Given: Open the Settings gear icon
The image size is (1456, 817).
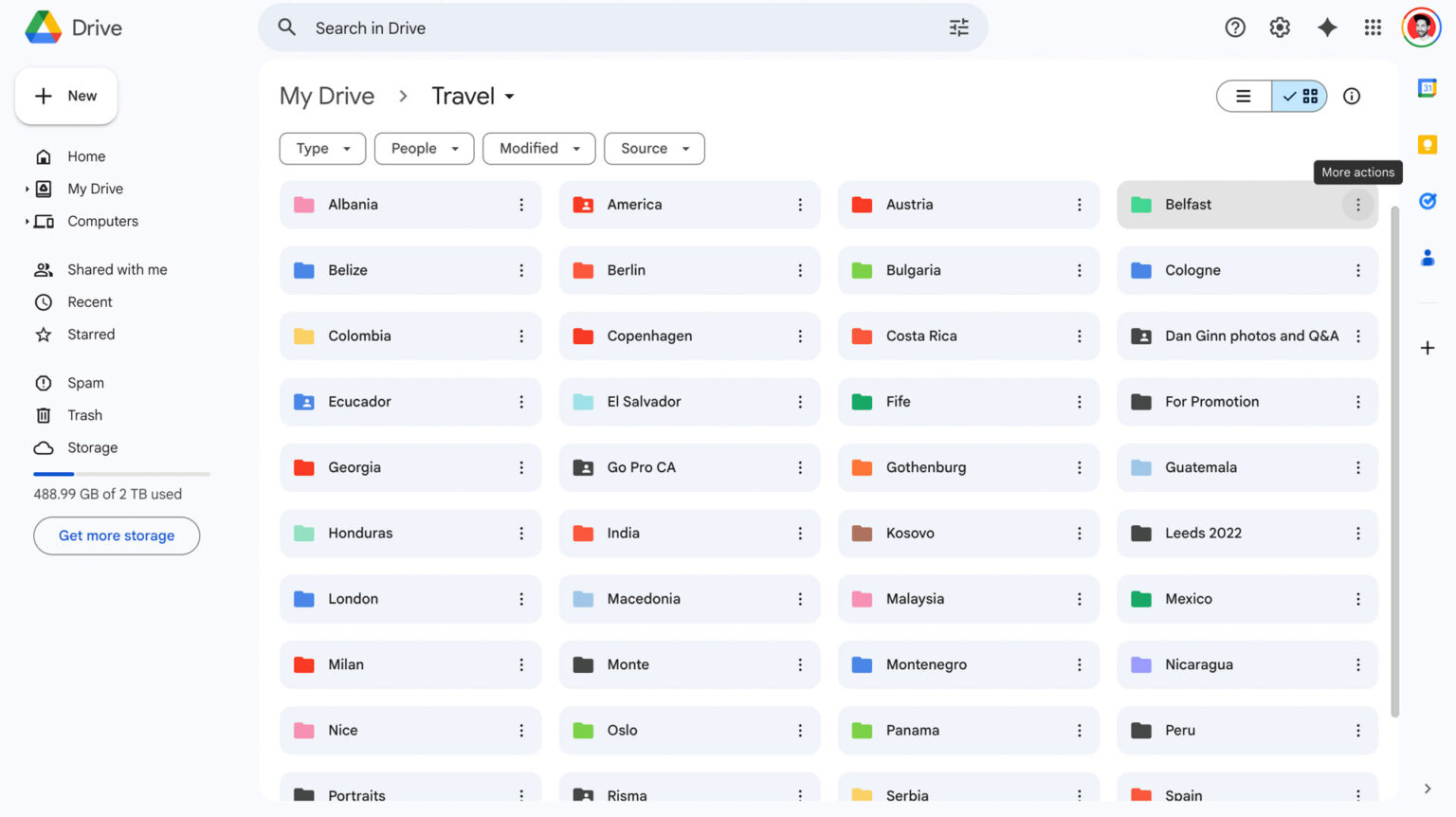Looking at the screenshot, I should 1280,27.
